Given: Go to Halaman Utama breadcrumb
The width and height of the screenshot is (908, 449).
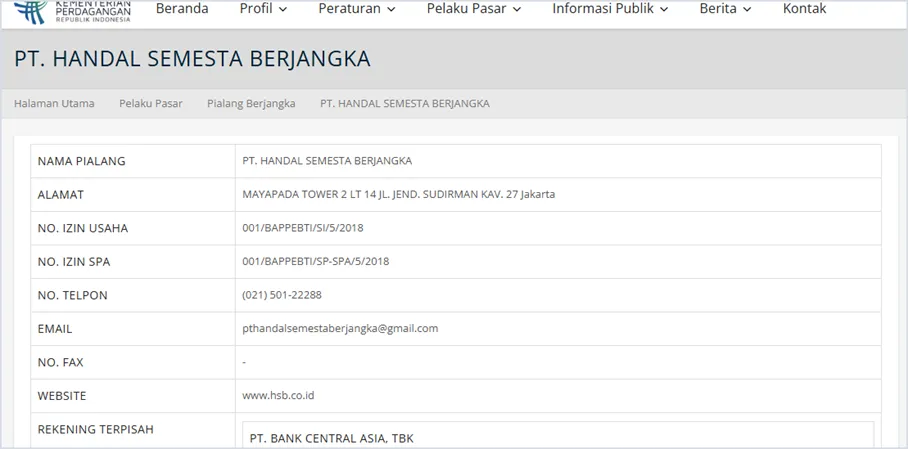Looking at the screenshot, I should click(54, 104).
